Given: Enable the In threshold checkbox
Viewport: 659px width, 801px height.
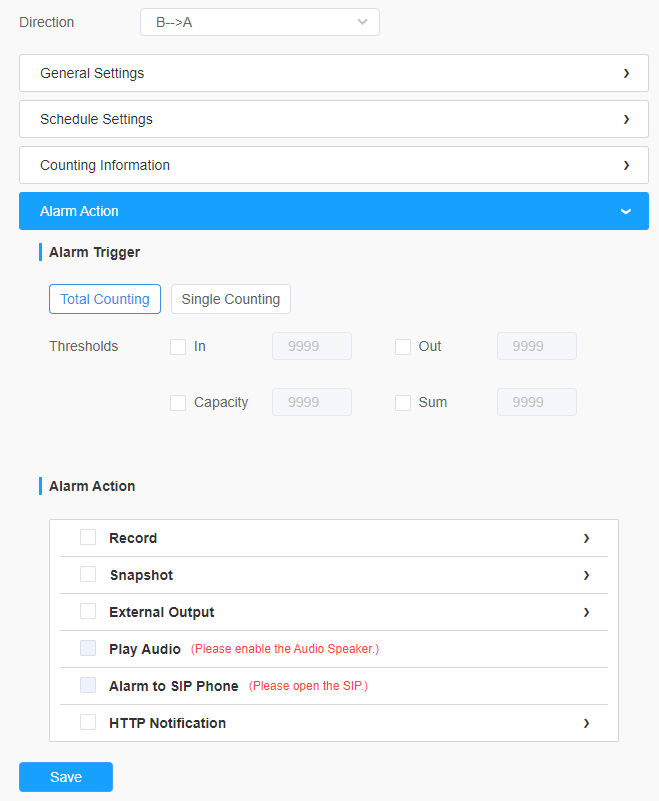Looking at the screenshot, I should 178,347.
